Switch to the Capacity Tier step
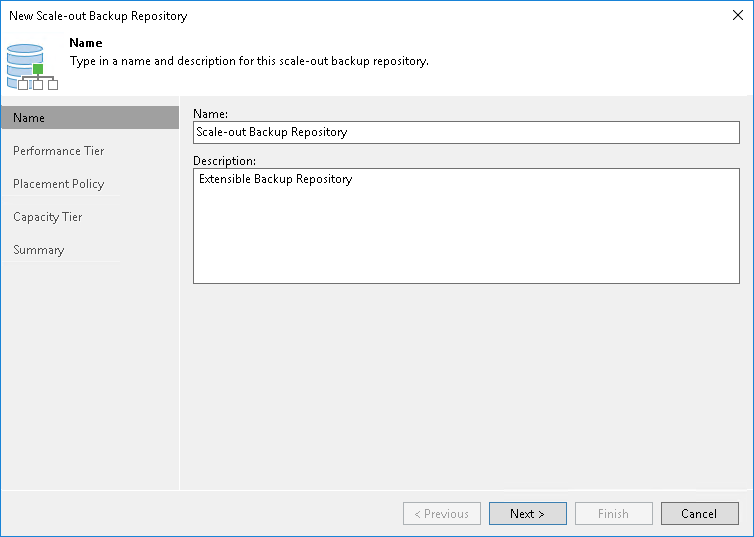Viewport: 754px width, 537px height. coord(48,217)
